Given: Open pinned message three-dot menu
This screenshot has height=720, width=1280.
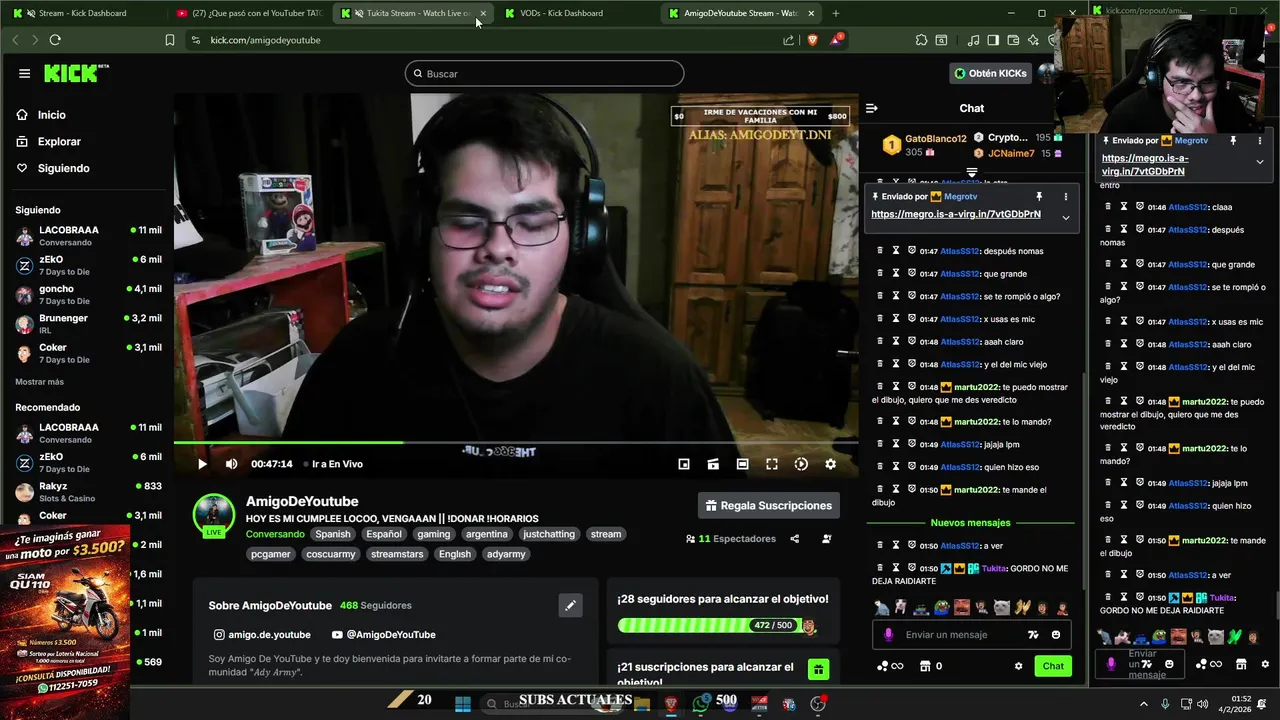Looking at the screenshot, I should 1066,197.
